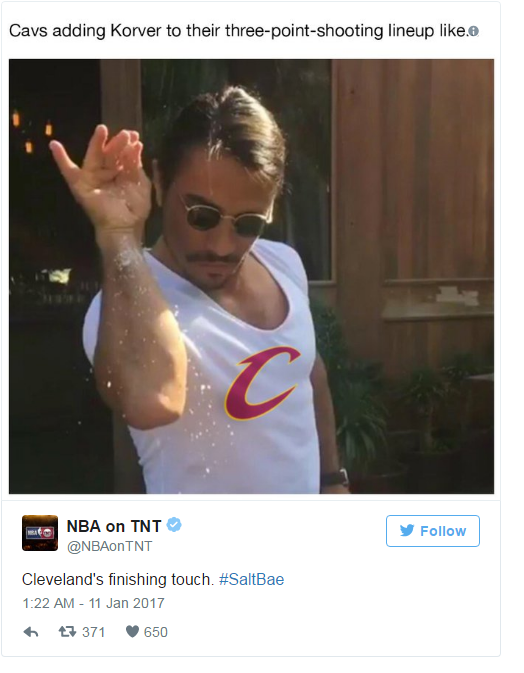The height and width of the screenshot is (673, 524).
Task: Open the tweet timestamp 11 Jan 2017
Action: [x=93, y=603]
